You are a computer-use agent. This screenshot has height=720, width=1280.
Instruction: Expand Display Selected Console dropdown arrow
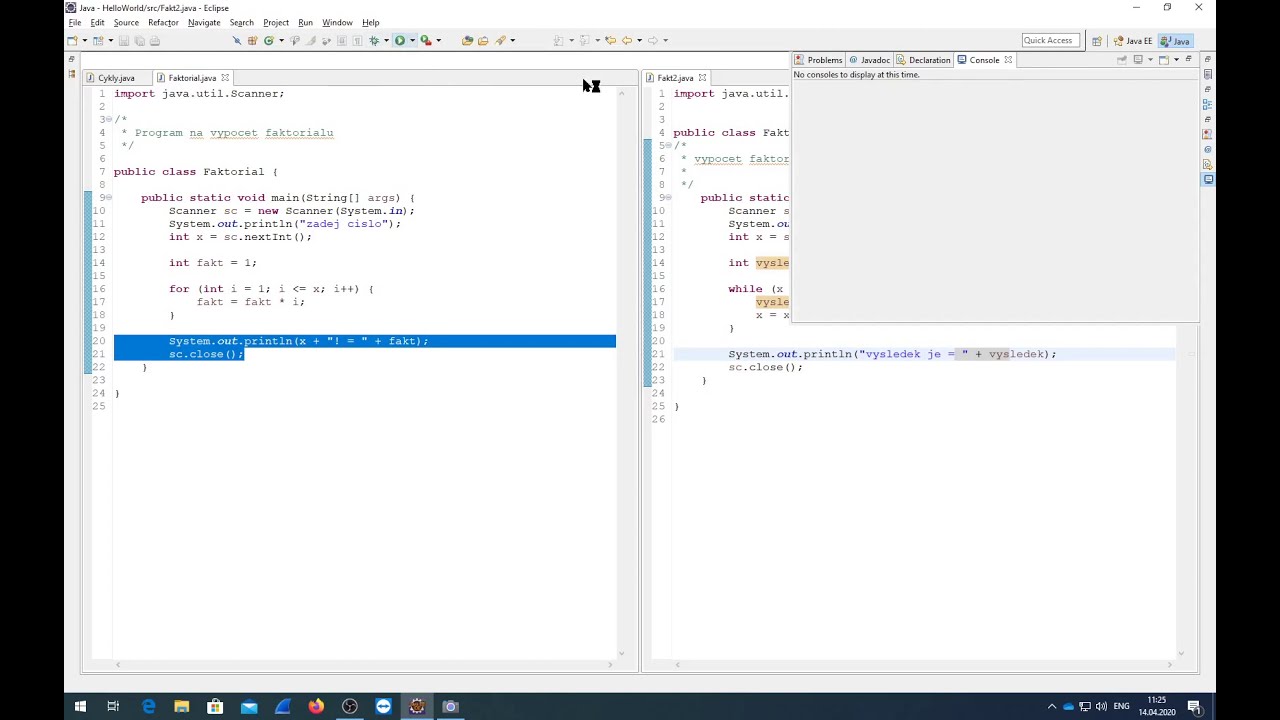[x=1150, y=59]
